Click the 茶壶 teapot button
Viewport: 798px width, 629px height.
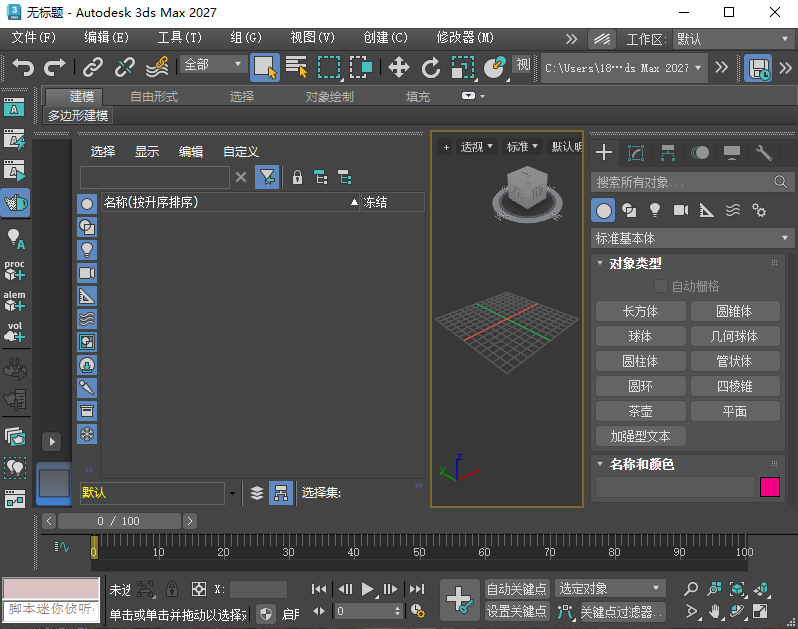tap(640, 411)
